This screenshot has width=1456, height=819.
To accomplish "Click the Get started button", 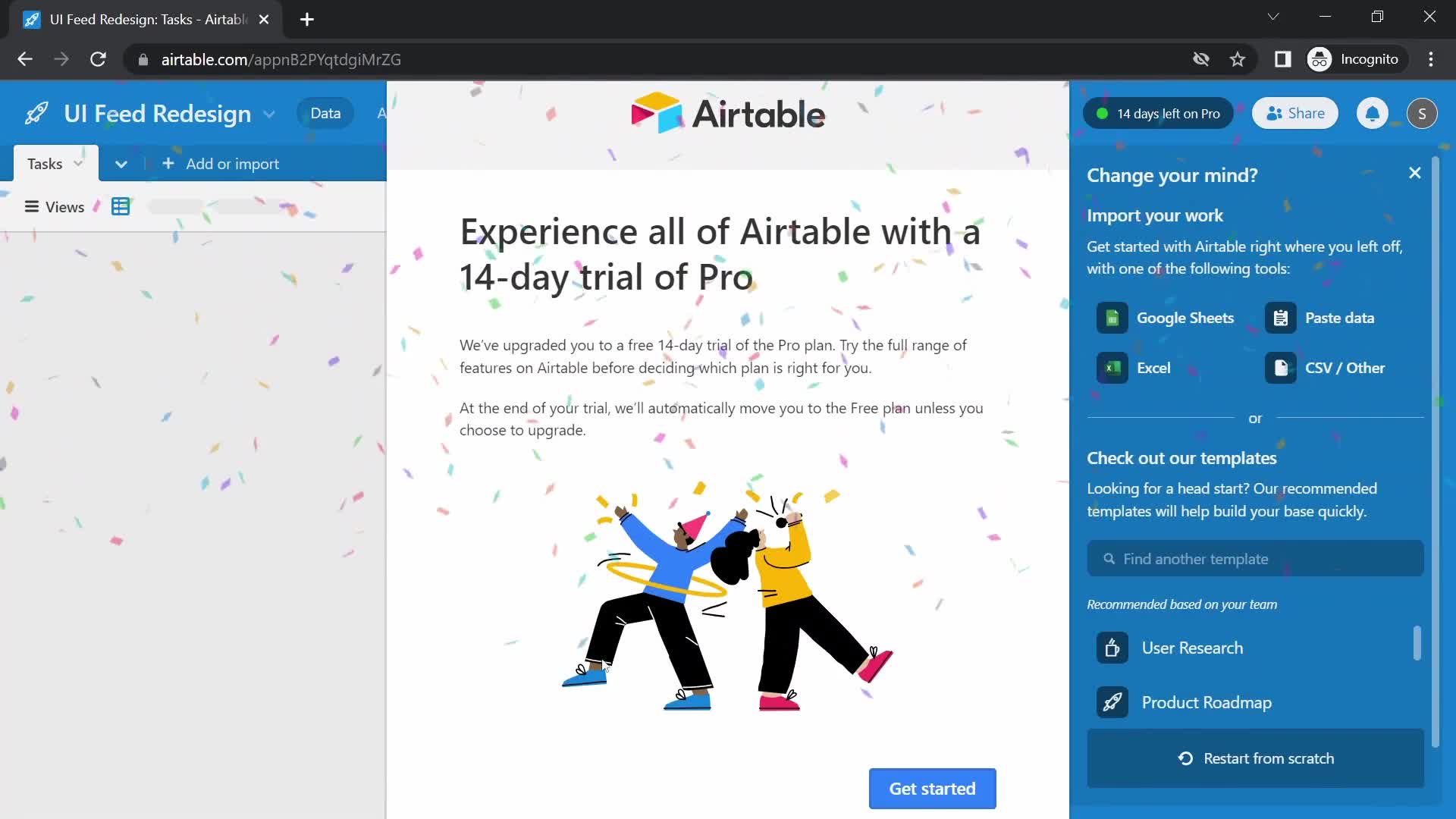I will (931, 788).
